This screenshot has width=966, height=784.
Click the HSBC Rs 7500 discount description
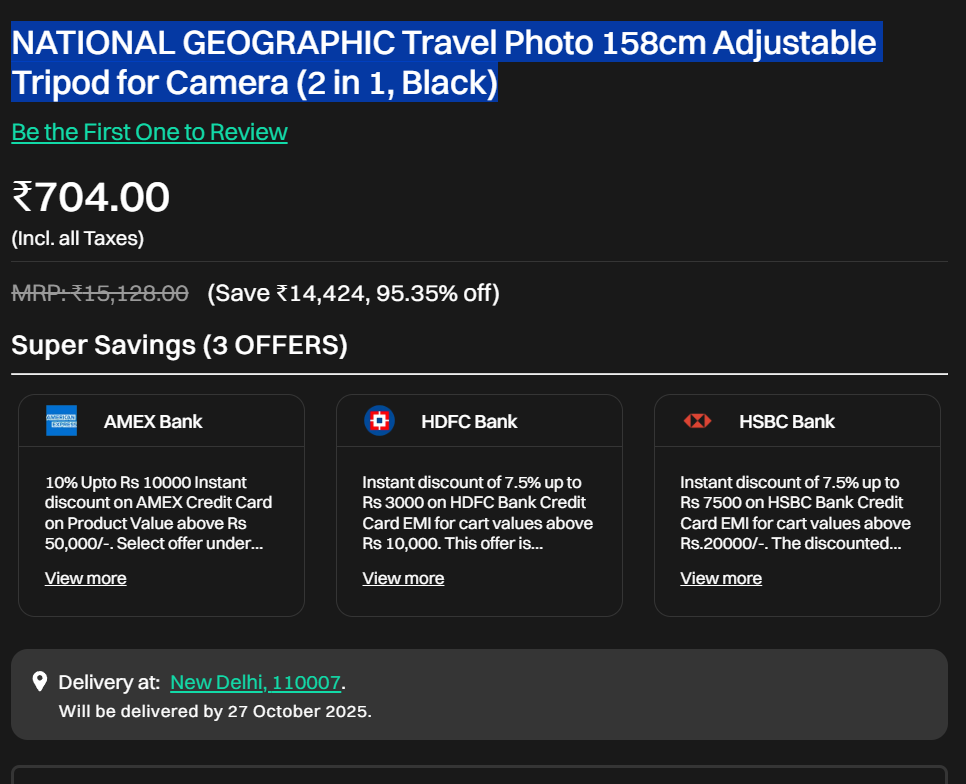click(795, 513)
